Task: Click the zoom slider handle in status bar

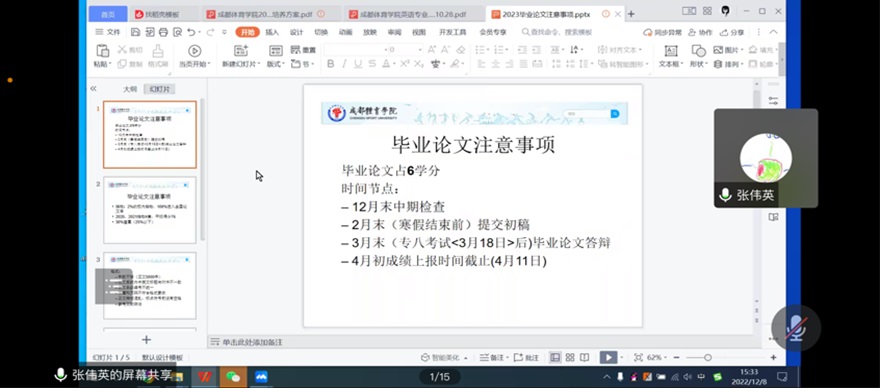Action: click(x=708, y=357)
